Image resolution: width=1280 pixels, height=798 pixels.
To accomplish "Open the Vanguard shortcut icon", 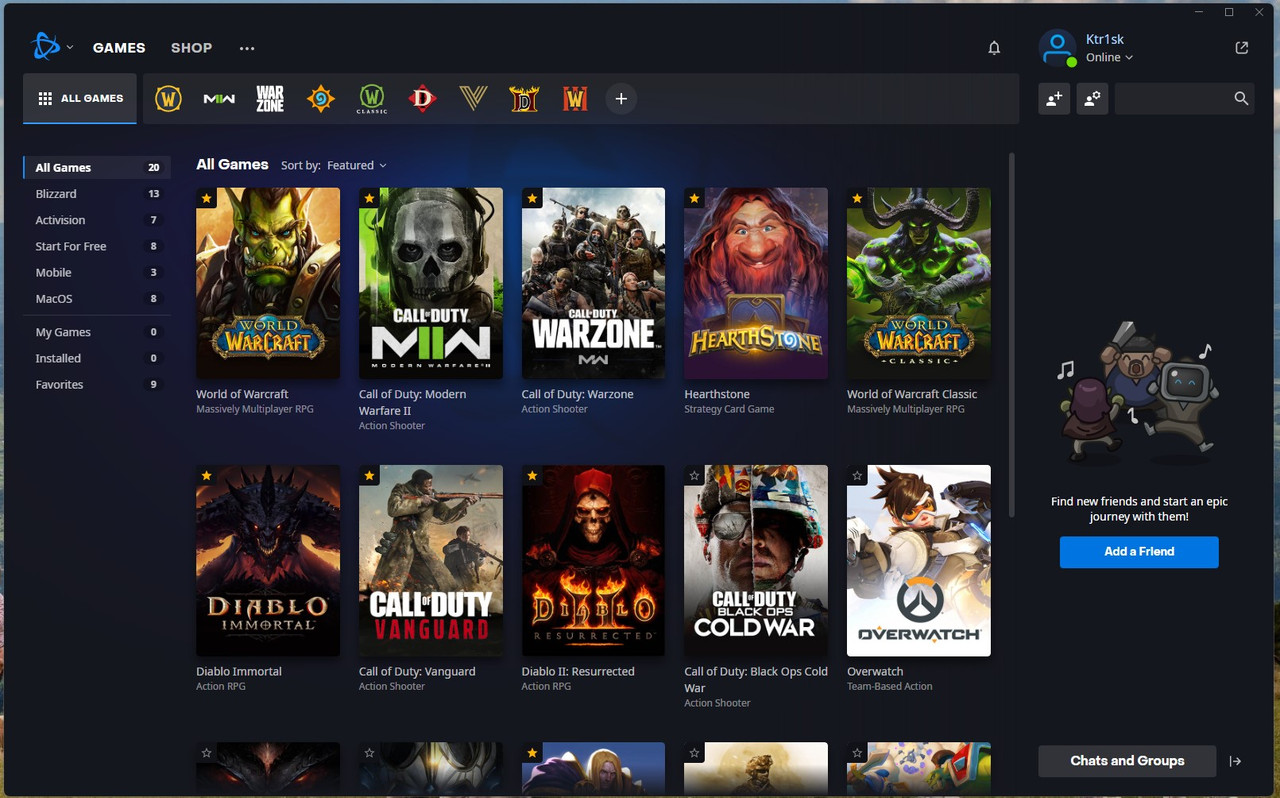I will [x=473, y=98].
